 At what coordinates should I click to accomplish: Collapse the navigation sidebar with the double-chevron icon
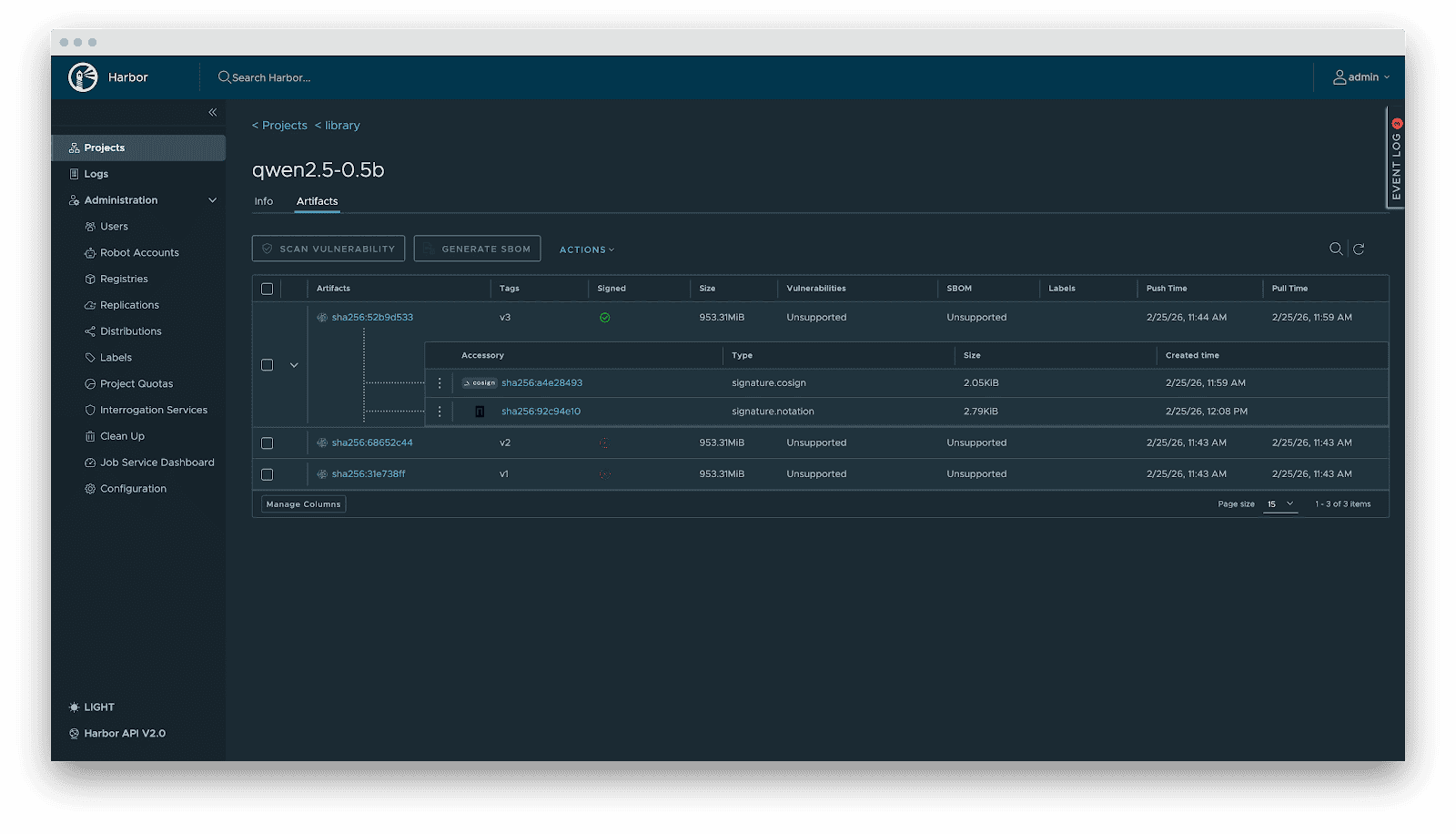(212, 112)
